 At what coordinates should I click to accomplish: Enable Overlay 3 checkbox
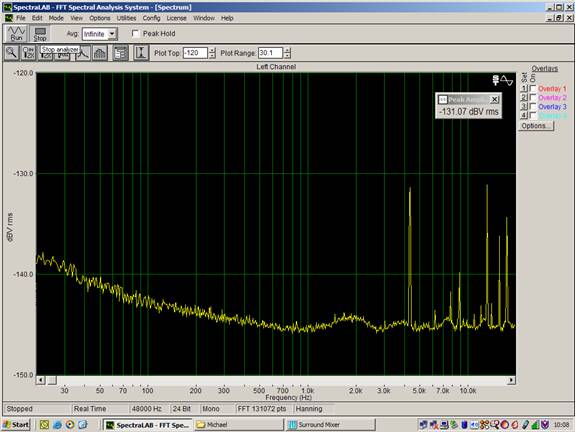[x=533, y=106]
